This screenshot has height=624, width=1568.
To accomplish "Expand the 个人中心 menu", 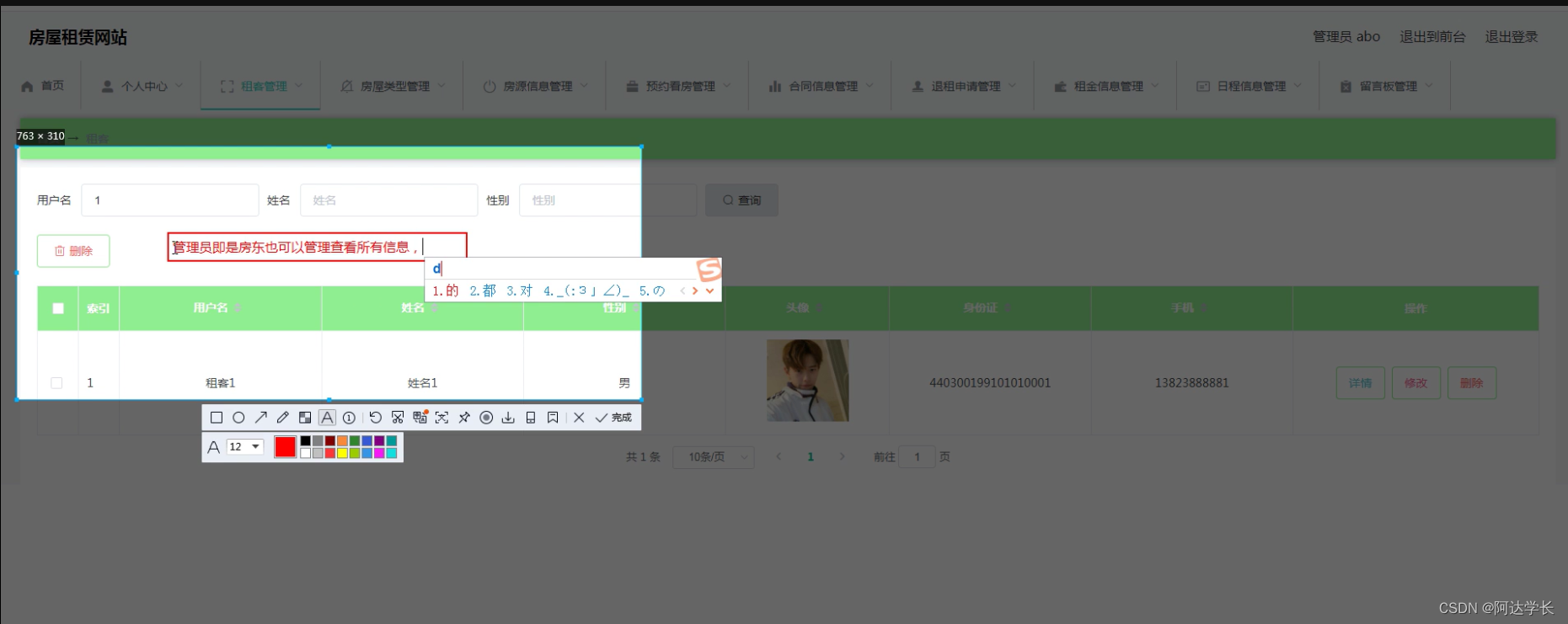I will point(142,86).
